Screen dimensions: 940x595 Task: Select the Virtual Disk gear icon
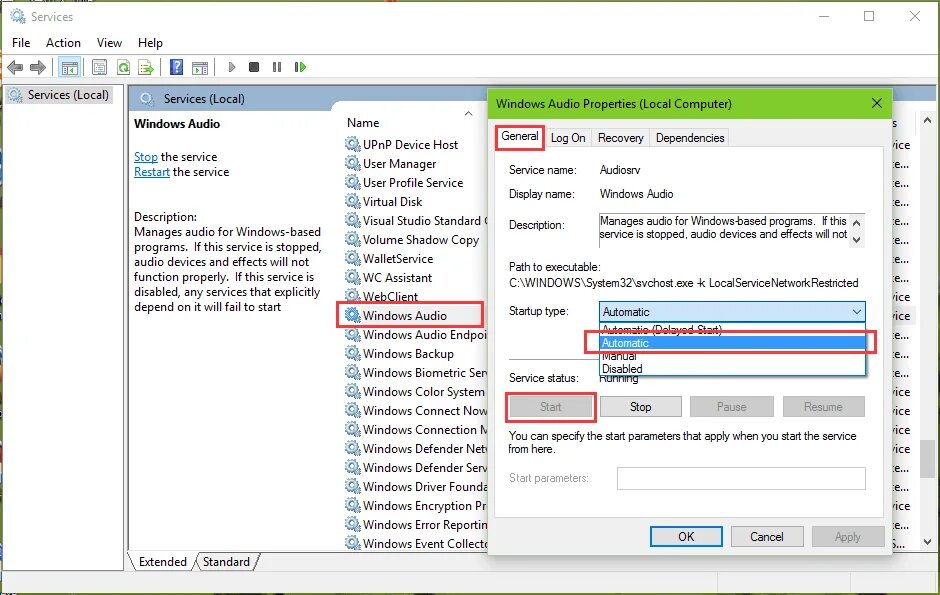(x=352, y=201)
